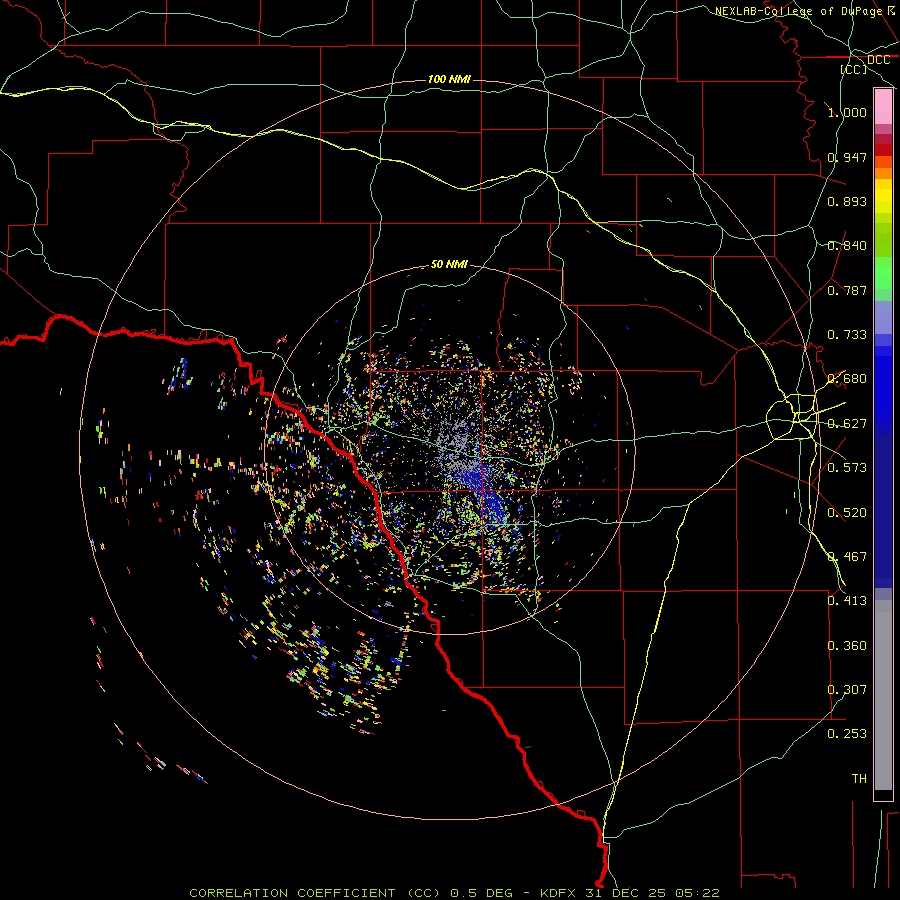Viewport: 900px width, 900px height.
Task: Select the 0.253 scale value
Action: point(847,734)
